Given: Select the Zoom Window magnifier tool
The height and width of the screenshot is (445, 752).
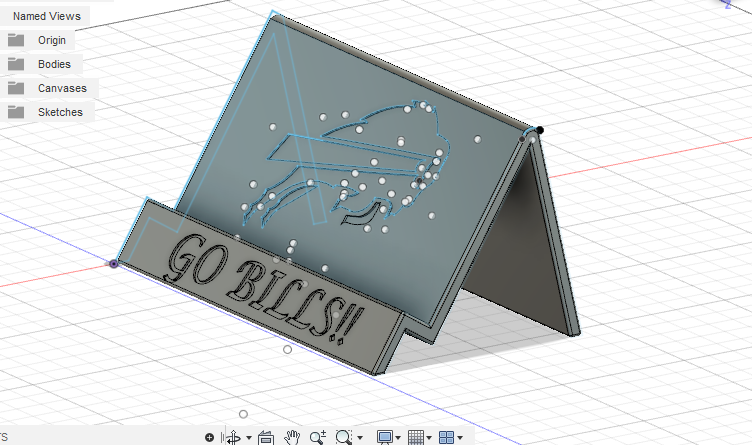Looking at the screenshot, I should (343, 437).
